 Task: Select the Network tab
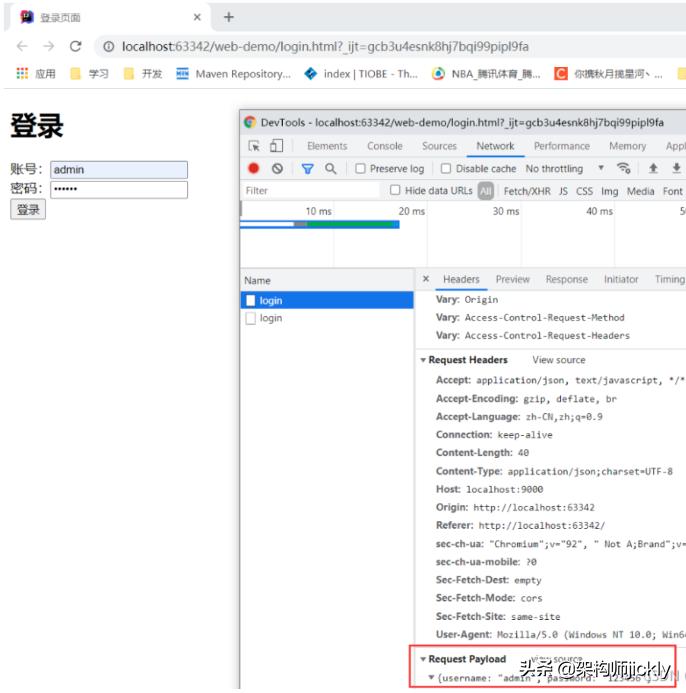pyautogui.click(x=495, y=146)
